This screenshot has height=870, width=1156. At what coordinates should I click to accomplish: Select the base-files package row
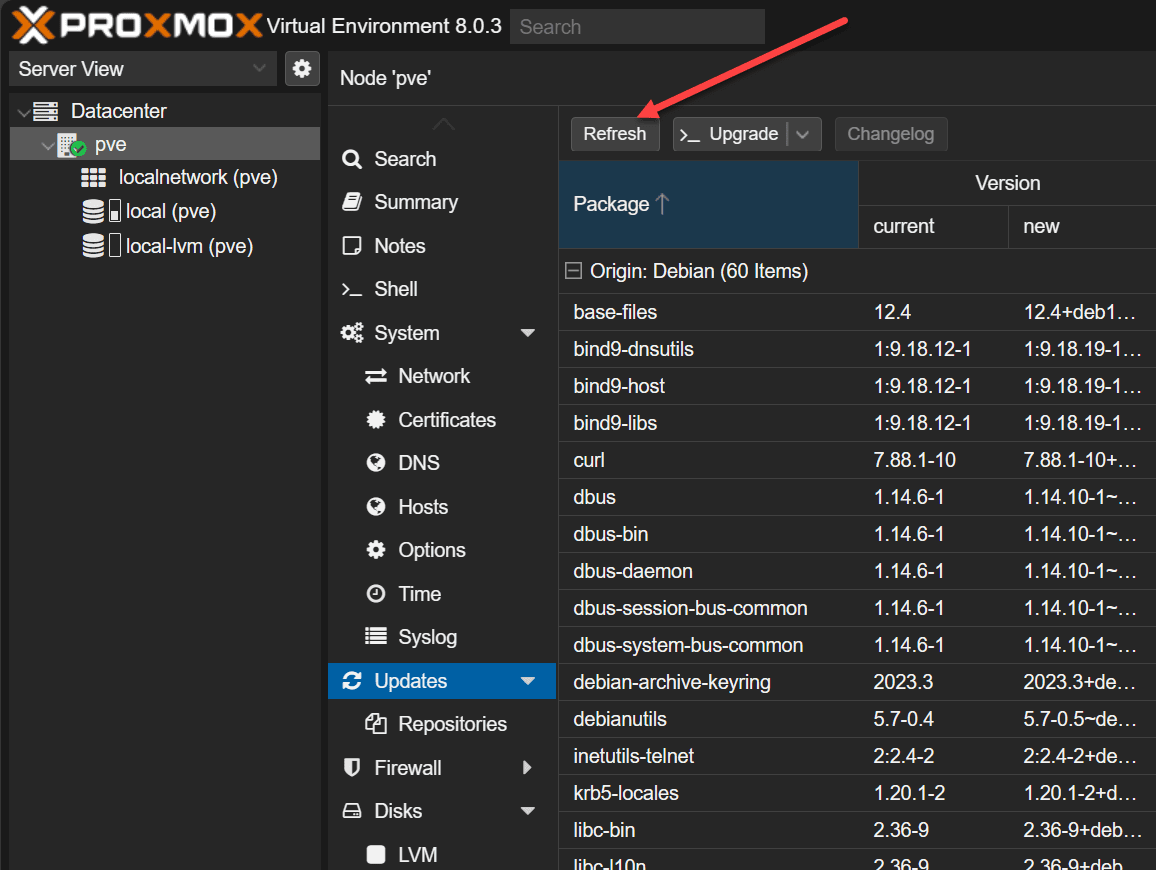857,312
